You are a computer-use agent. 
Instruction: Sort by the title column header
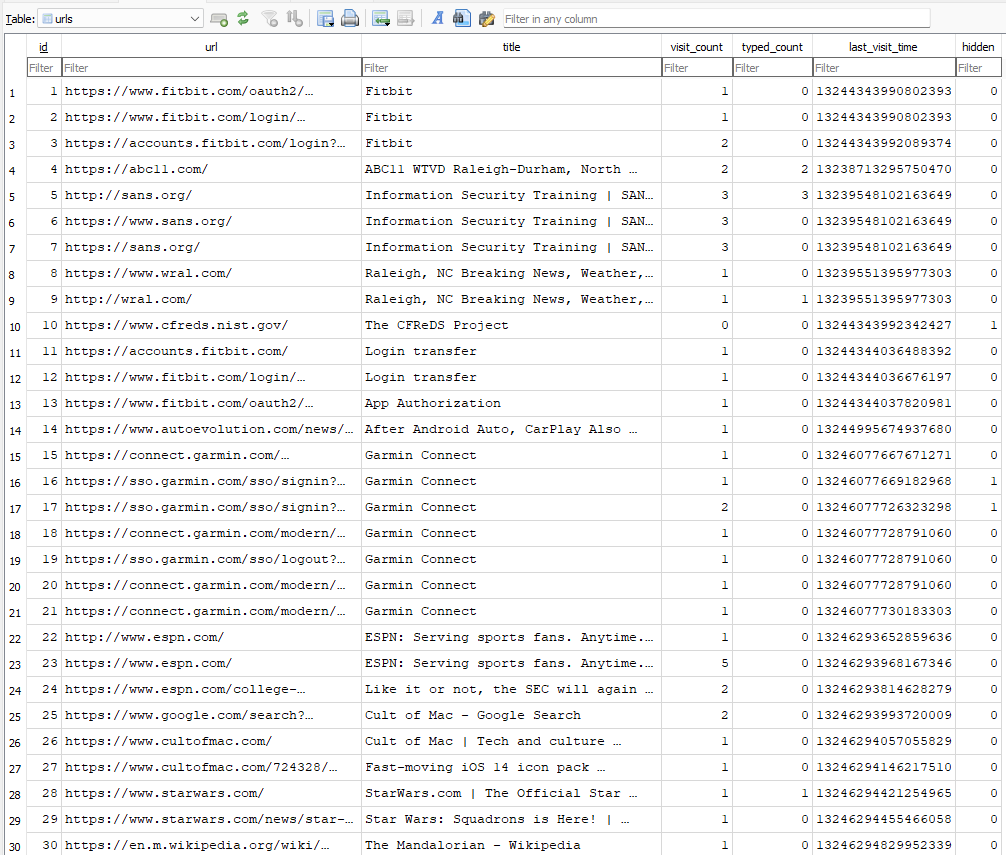tap(511, 47)
